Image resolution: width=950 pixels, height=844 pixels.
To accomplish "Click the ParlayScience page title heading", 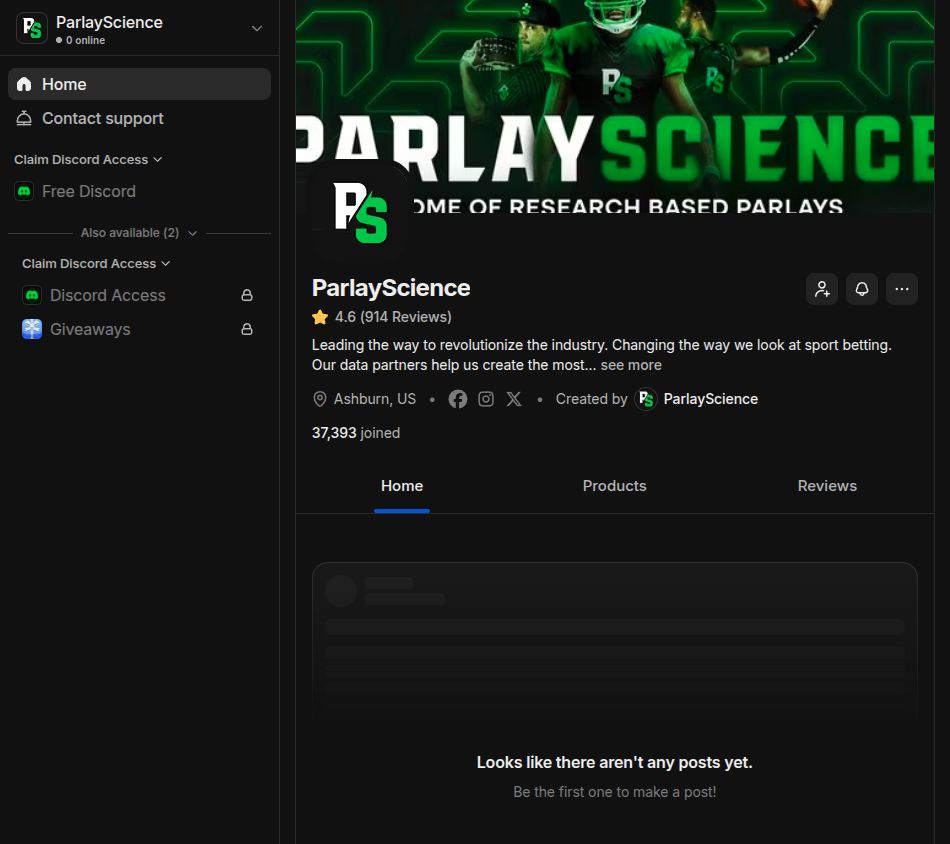I will (391, 288).
